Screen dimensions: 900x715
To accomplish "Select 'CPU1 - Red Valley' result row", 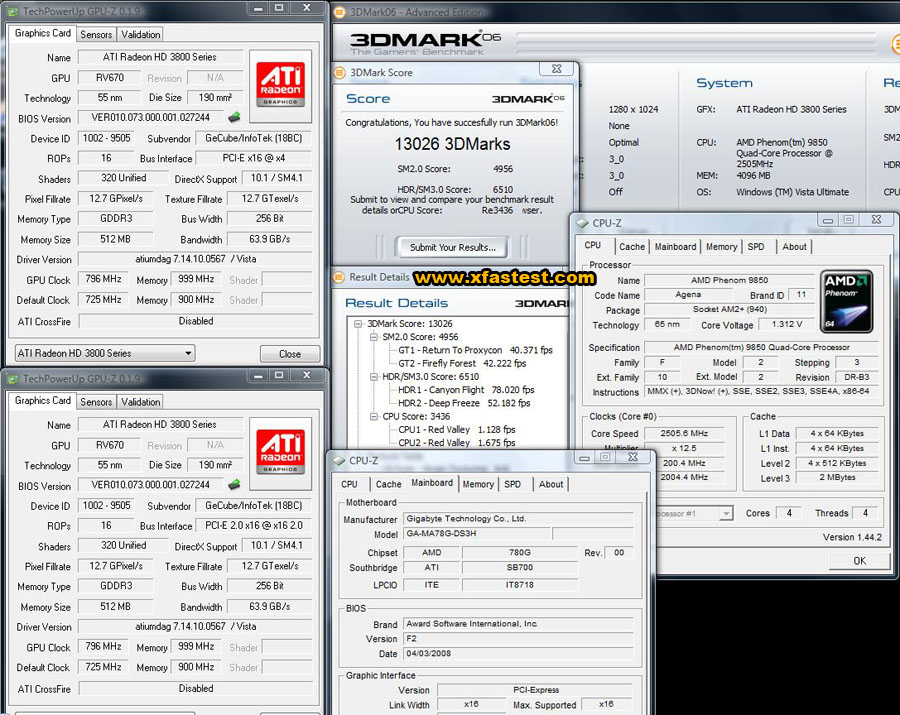I will click(457, 429).
